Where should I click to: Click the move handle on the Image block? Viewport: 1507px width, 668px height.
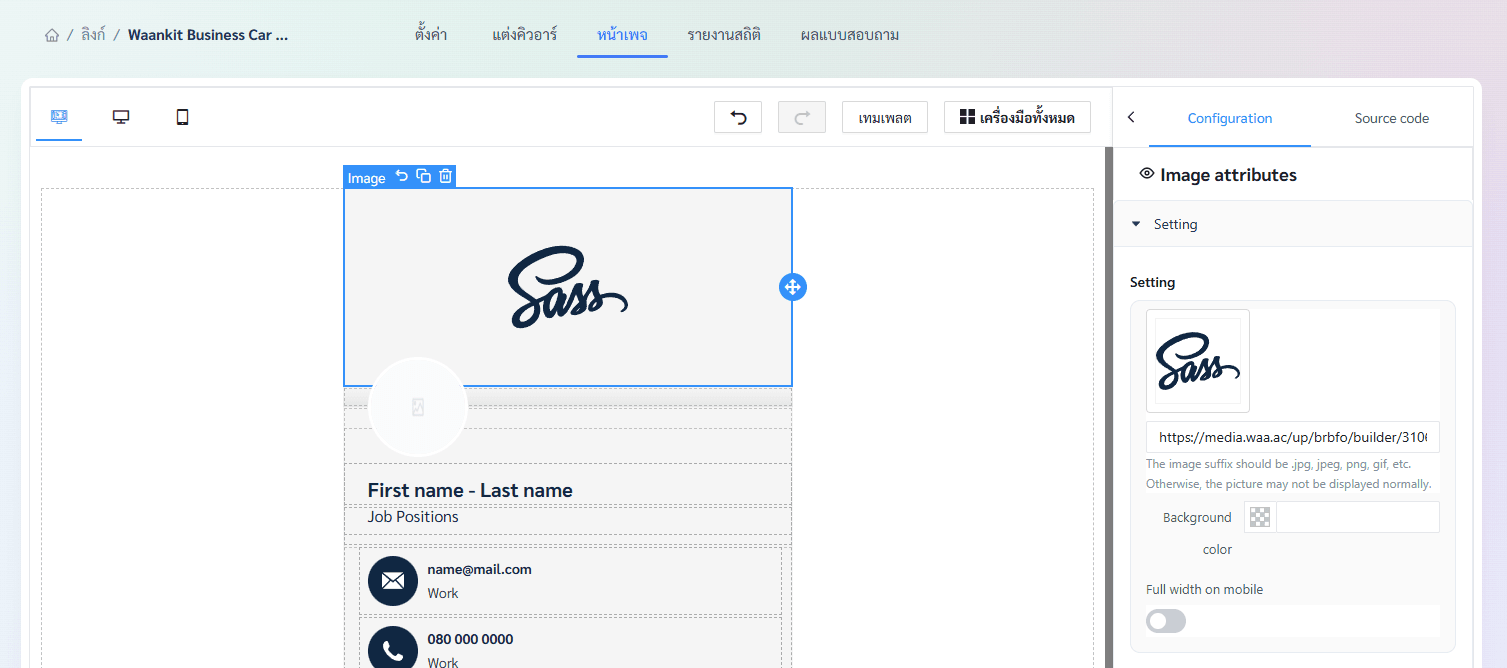tap(792, 287)
